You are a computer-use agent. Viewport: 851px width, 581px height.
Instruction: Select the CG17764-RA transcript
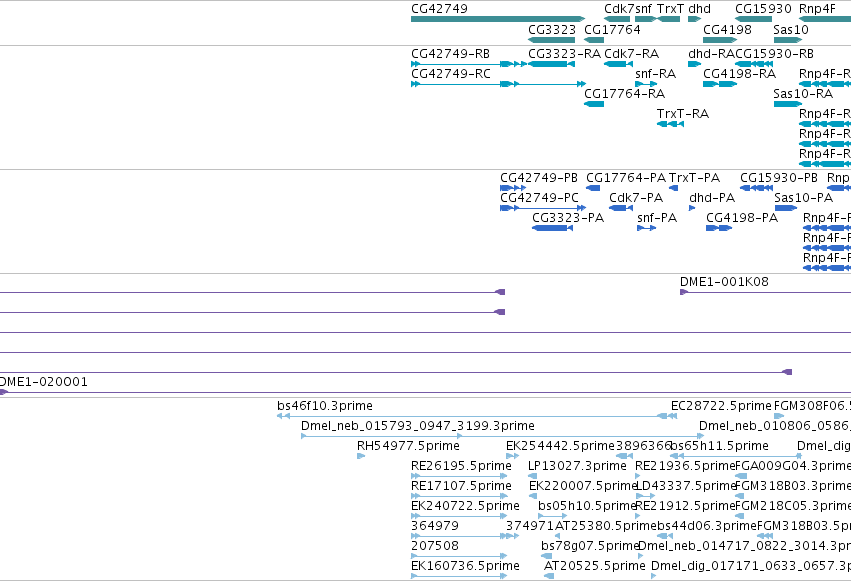(x=594, y=104)
